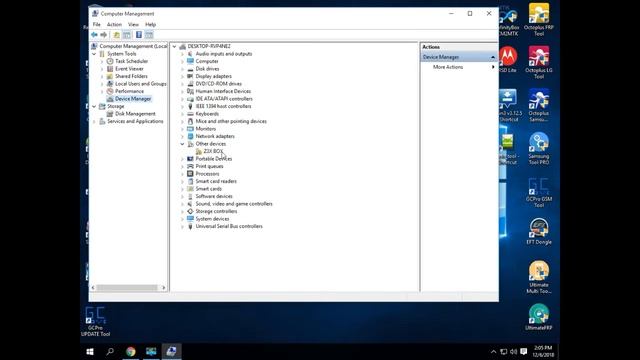
Task: Collapse the Other devices category
Action: pos(182,144)
